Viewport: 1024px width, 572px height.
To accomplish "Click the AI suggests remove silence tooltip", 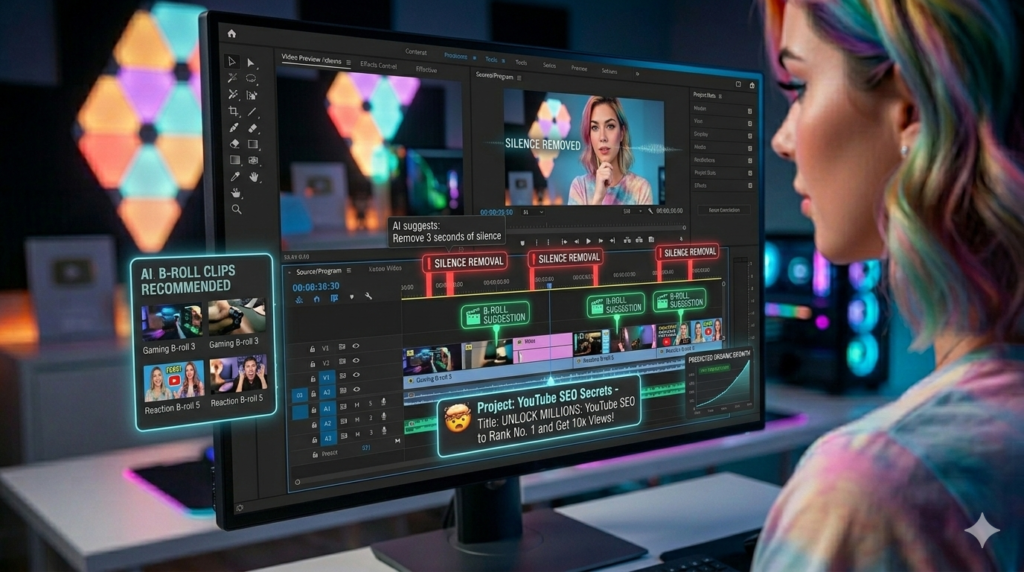I will coord(447,231).
